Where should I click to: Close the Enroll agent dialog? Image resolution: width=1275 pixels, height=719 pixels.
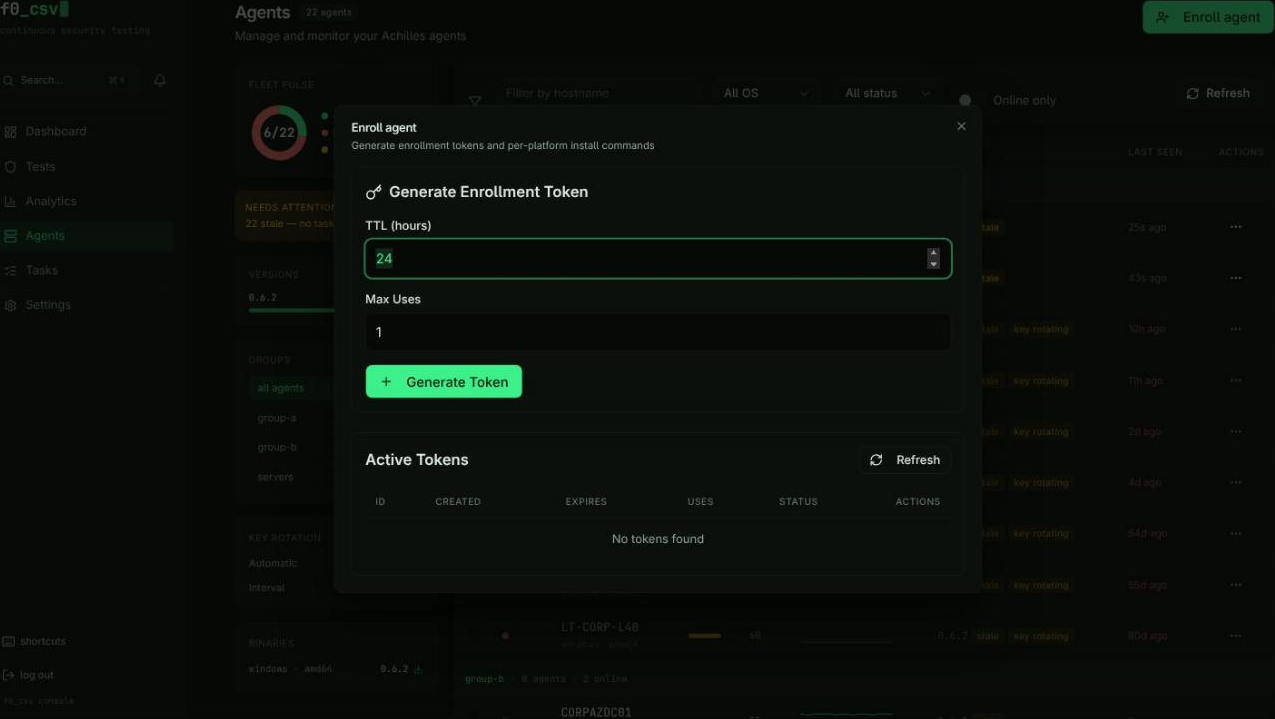(x=961, y=126)
